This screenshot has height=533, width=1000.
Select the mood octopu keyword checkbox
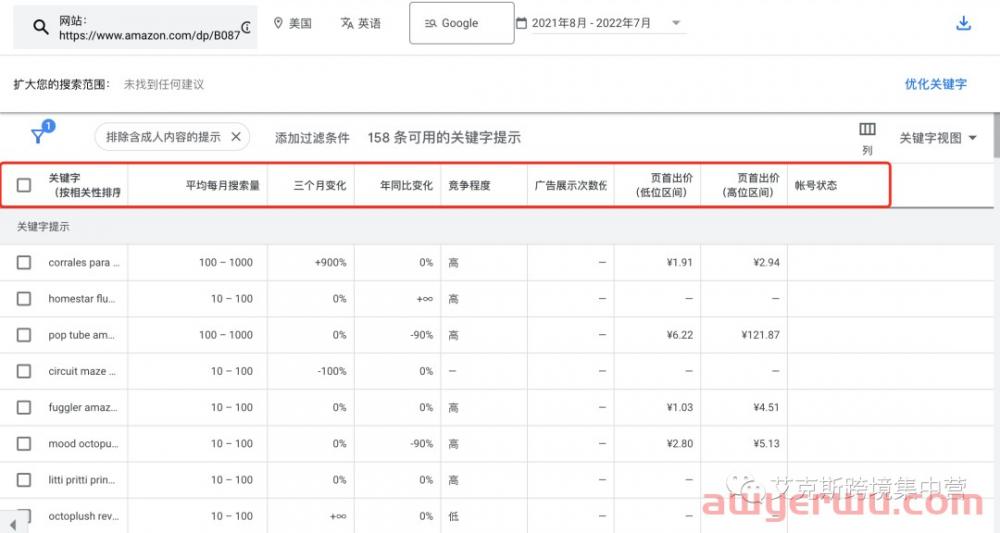(x=24, y=444)
